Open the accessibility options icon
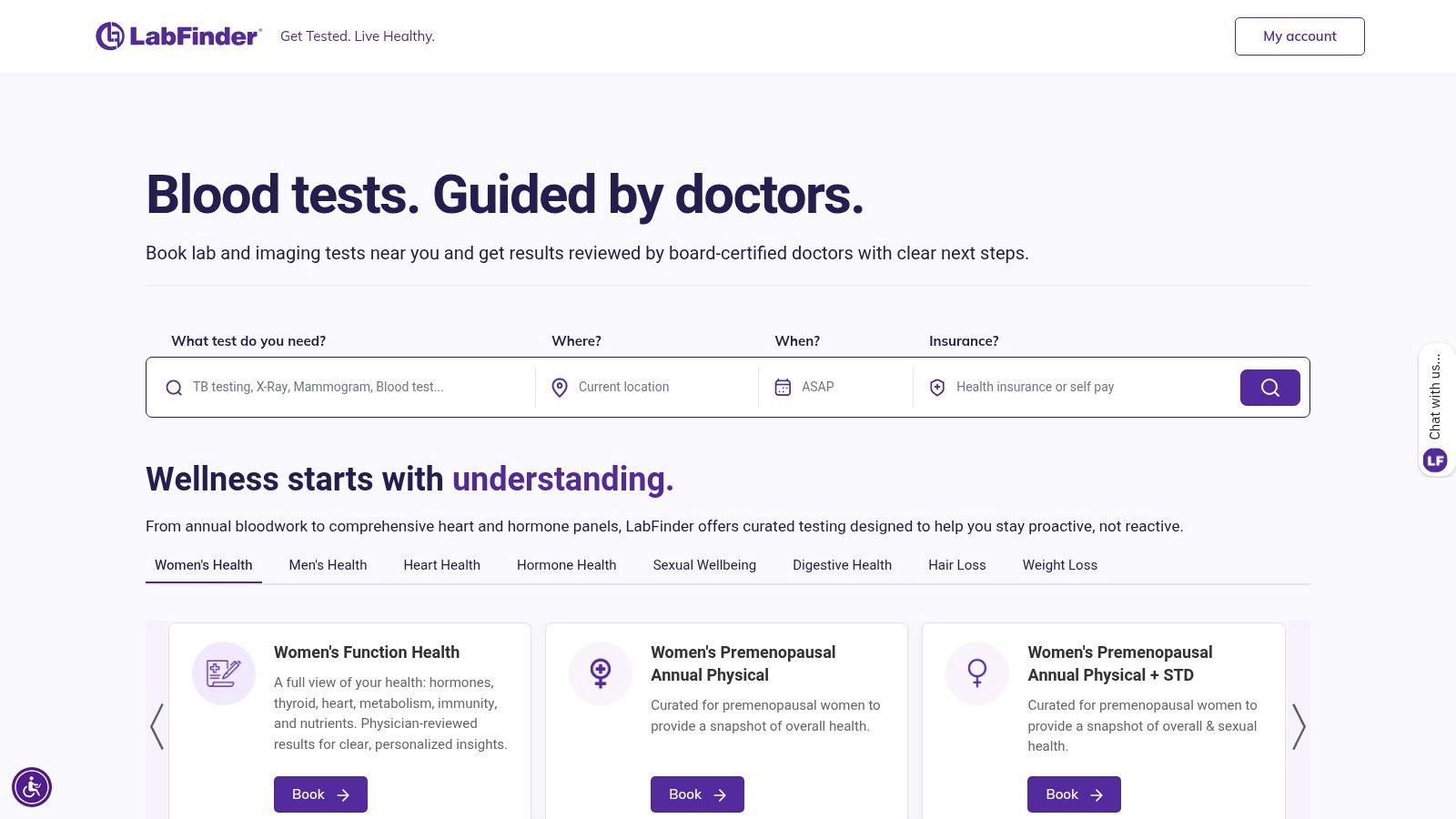 pyautogui.click(x=33, y=786)
